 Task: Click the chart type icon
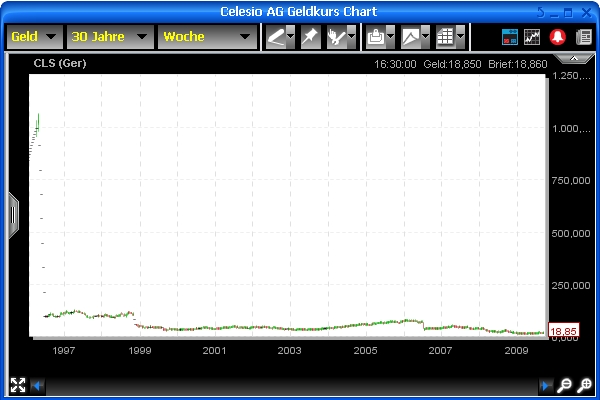pos(411,37)
